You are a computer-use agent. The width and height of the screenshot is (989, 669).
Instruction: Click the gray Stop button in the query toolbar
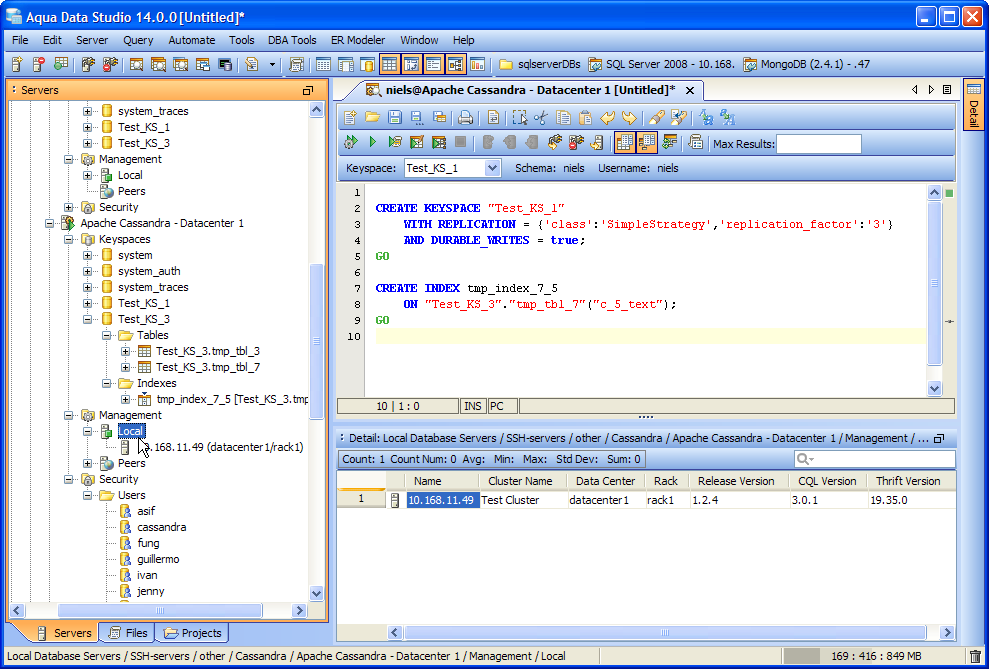pos(460,143)
